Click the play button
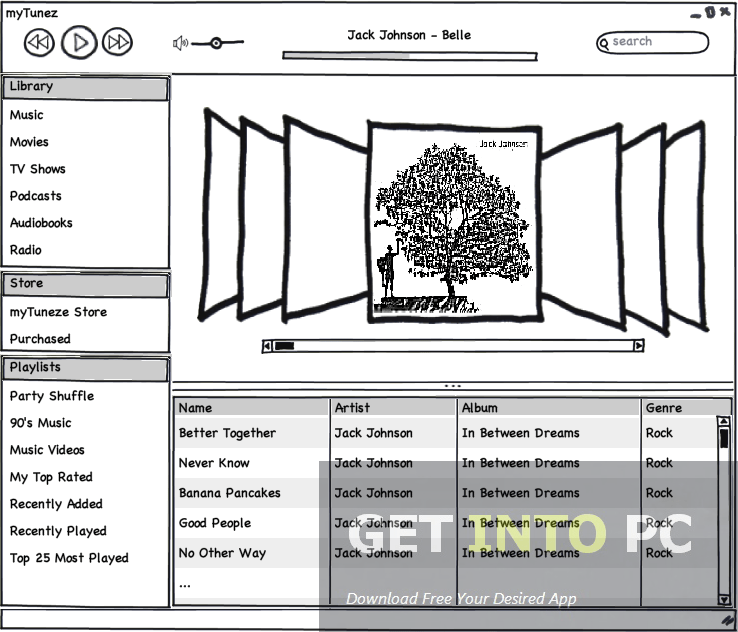This screenshot has height=632, width=738. tap(79, 42)
